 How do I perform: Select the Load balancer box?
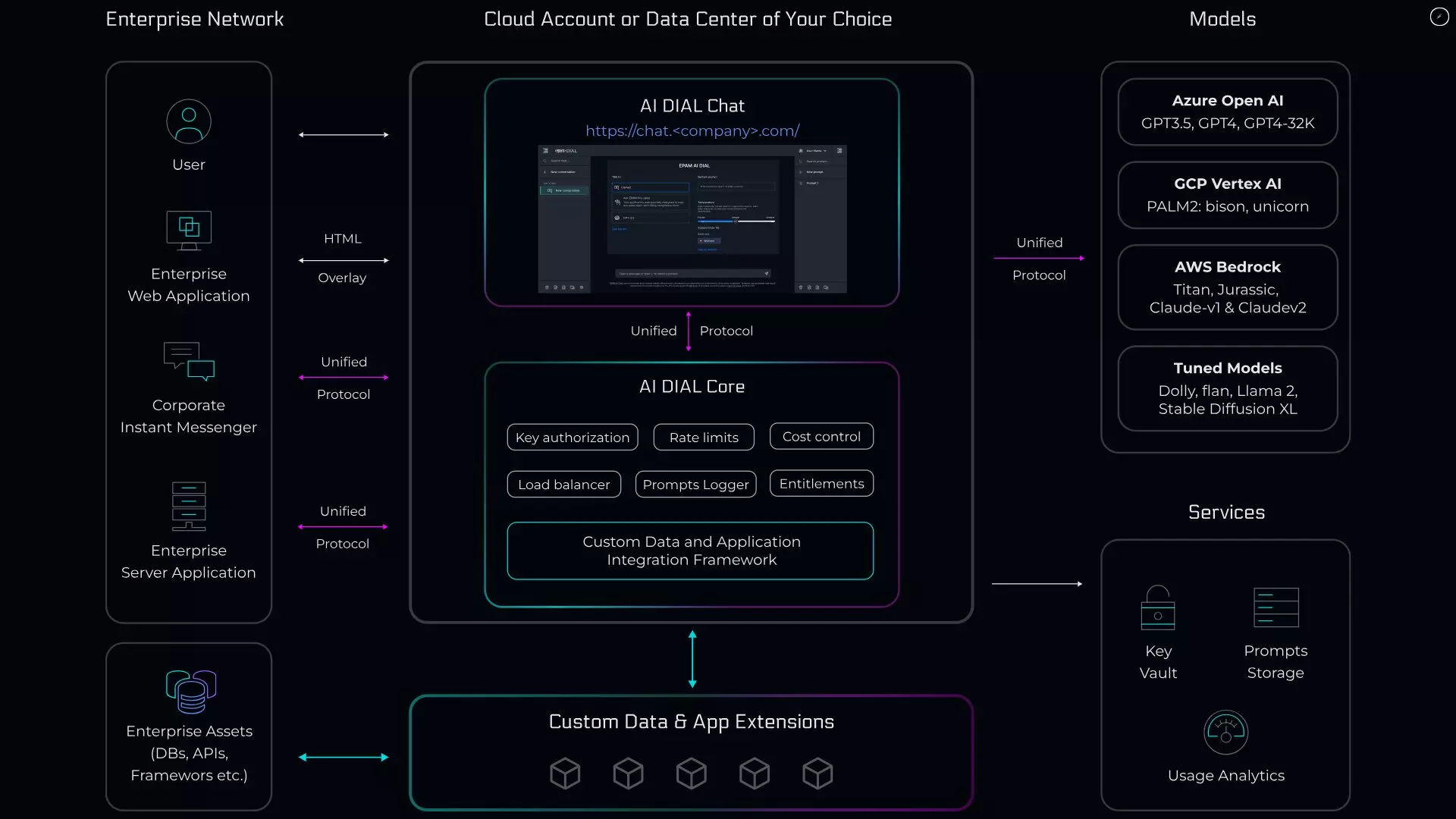564,485
